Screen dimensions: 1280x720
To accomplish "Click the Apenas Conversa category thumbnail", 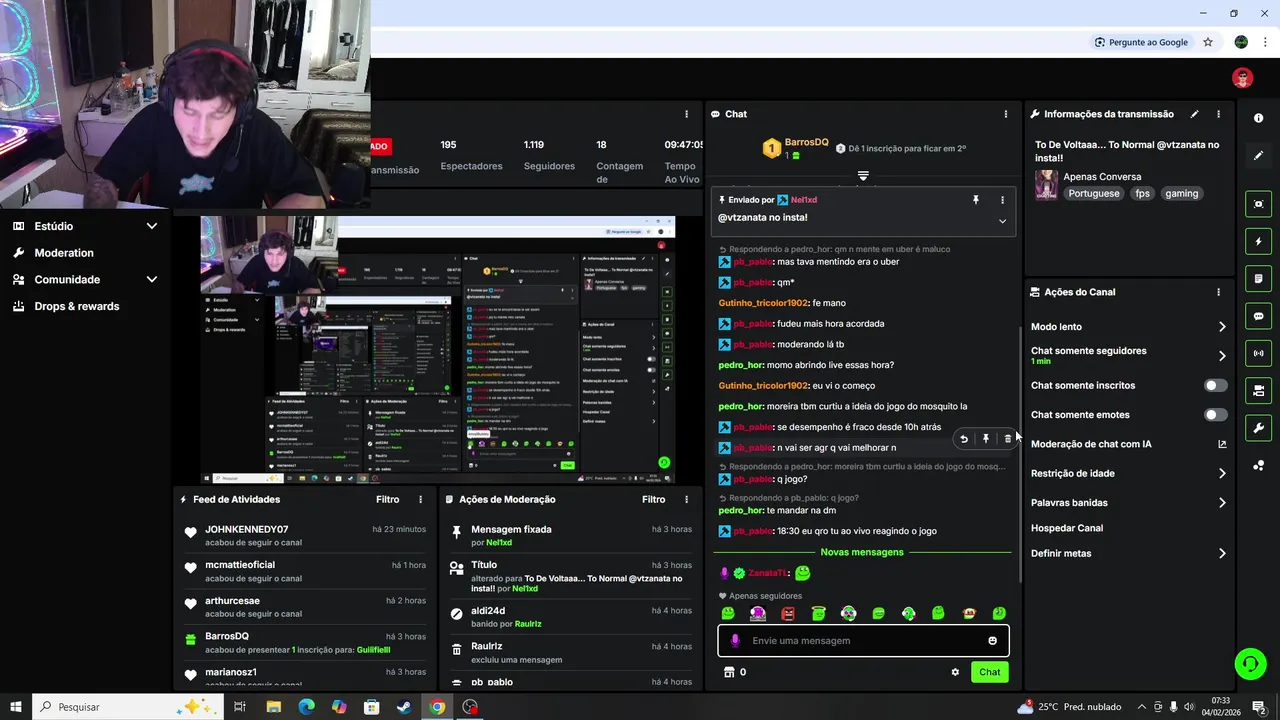I will click(x=1046, y=185).
